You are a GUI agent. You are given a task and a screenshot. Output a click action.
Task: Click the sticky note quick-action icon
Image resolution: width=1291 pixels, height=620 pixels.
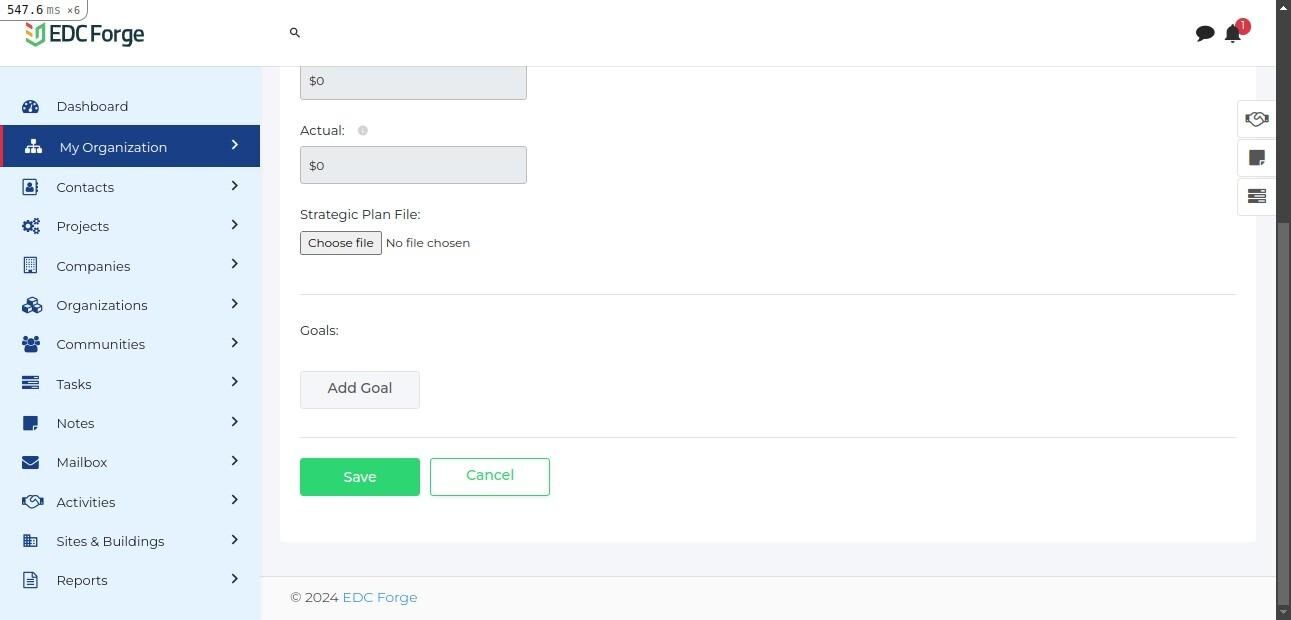(x=1257, y=158)
